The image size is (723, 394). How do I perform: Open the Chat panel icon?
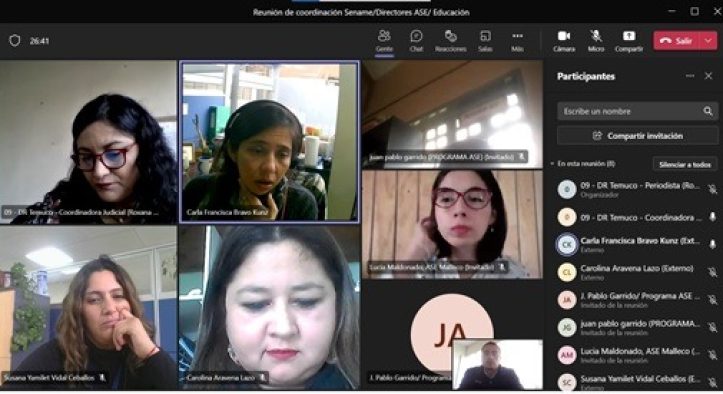416,41
